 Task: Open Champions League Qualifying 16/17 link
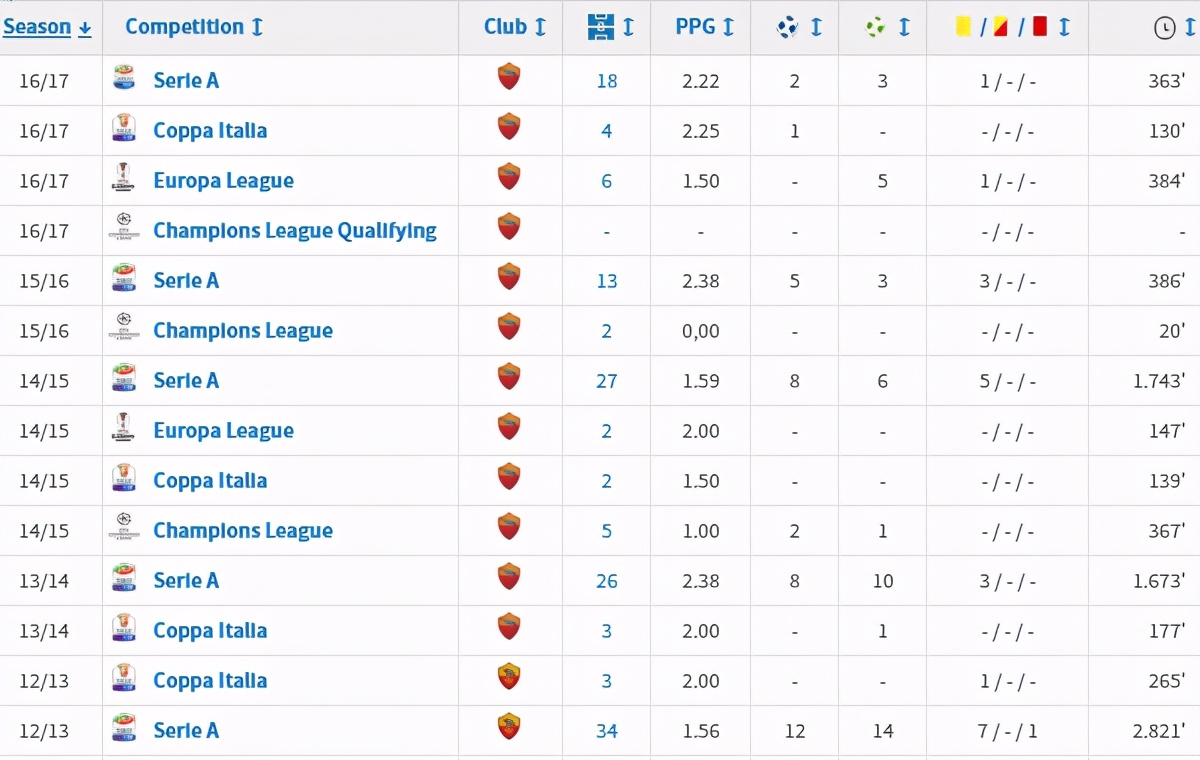294,231
